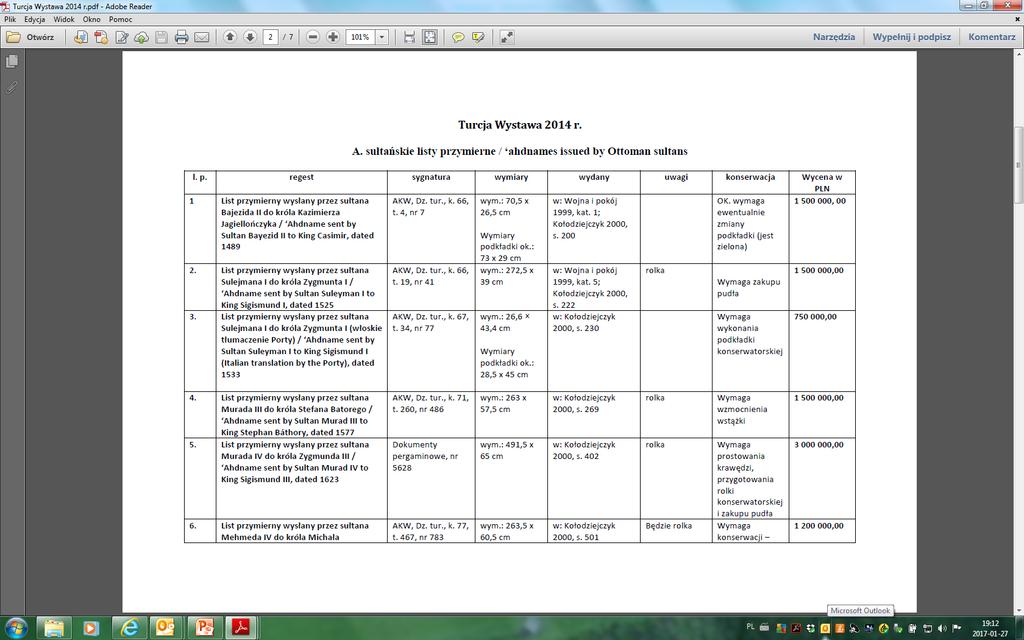
Task: Open the Pomoc menu
Action: point(120,20)
